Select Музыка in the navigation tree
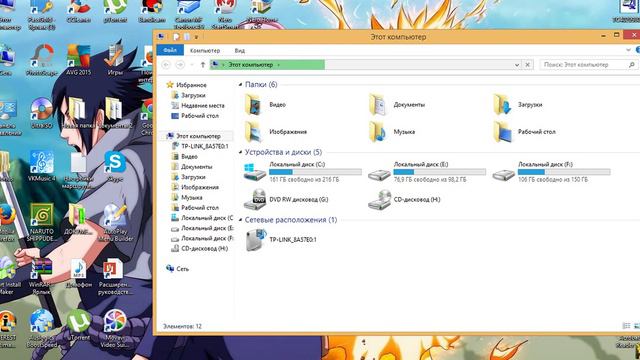The image size is (640, 360). click(187, 197)
